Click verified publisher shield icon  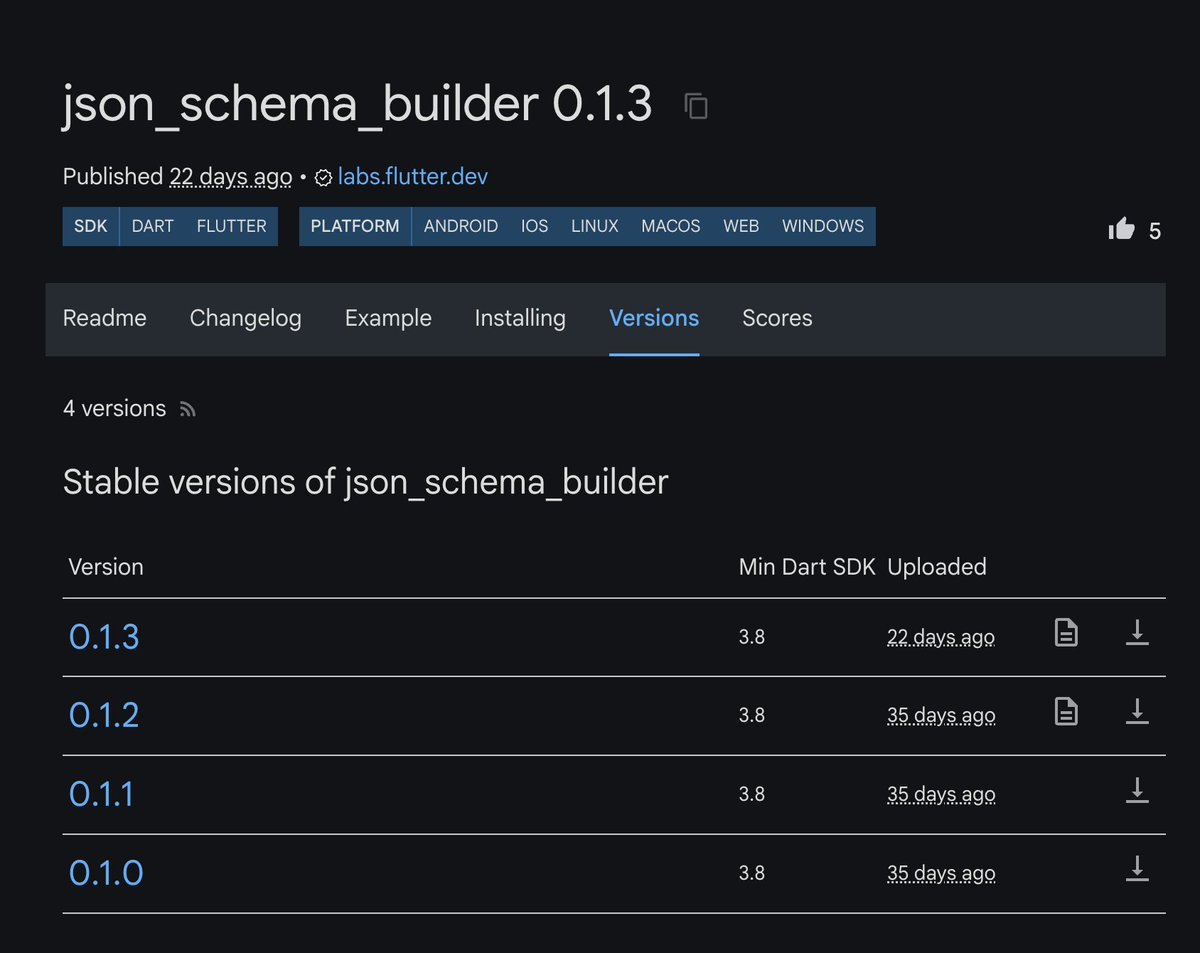pos(323,178)
